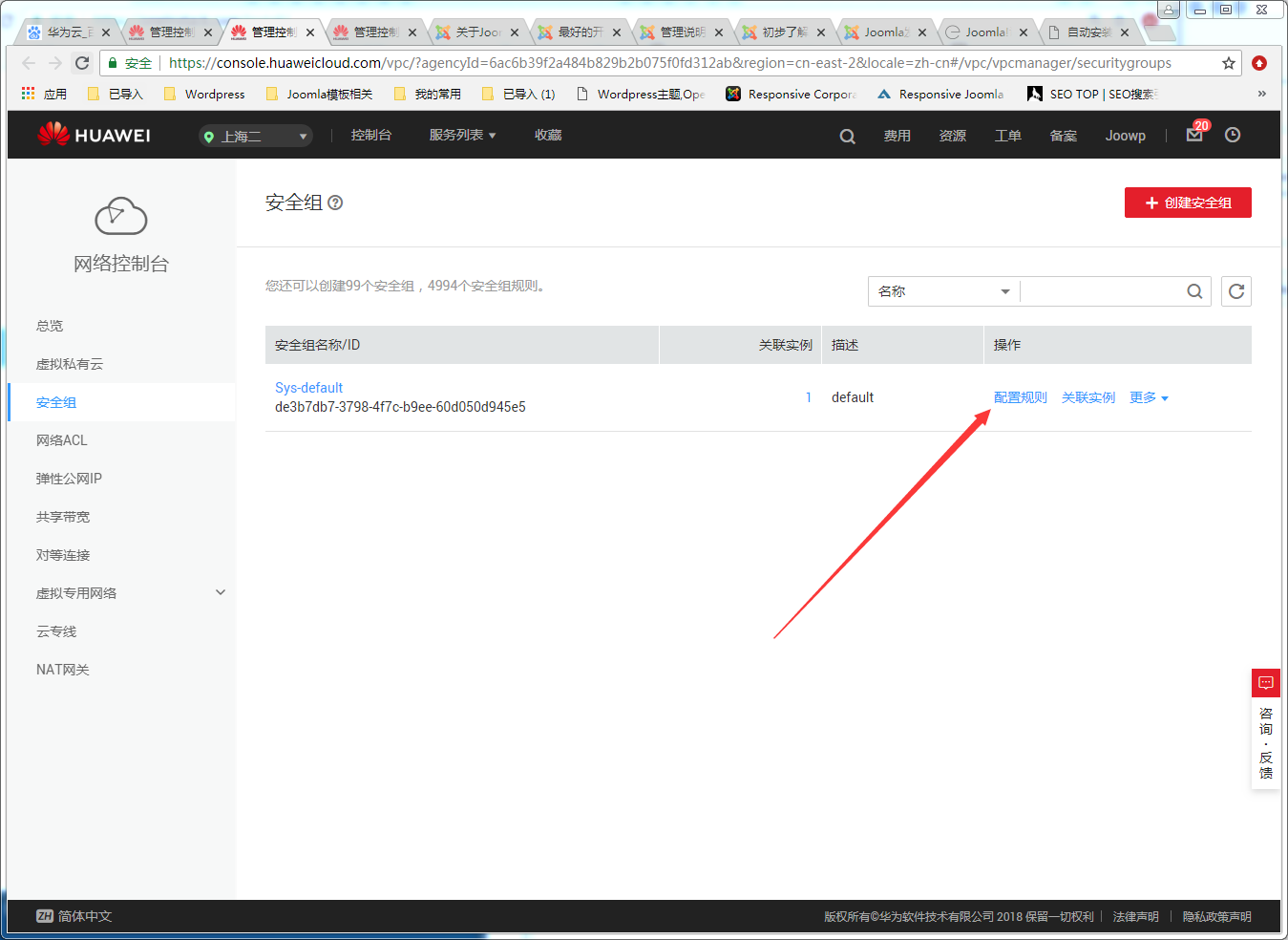Click the 创建安全组 button

tap(1188, 202)
